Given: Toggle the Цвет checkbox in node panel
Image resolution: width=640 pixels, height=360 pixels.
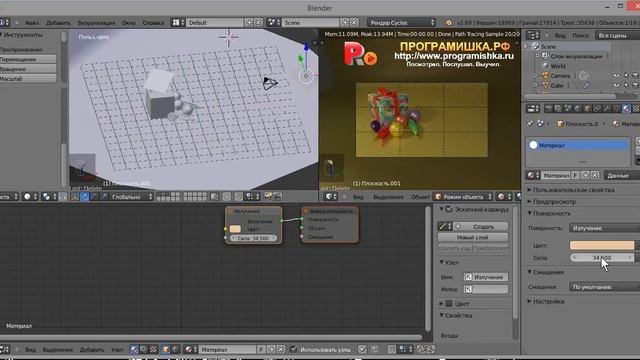Looking at the screenshot, I should [449, 304].
